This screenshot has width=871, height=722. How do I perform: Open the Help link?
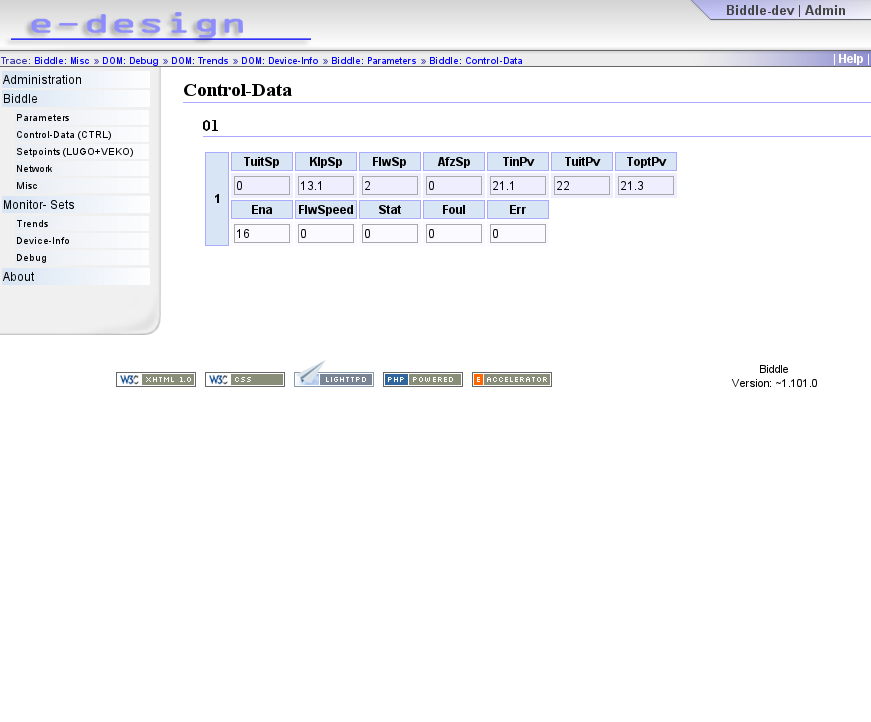850,59
